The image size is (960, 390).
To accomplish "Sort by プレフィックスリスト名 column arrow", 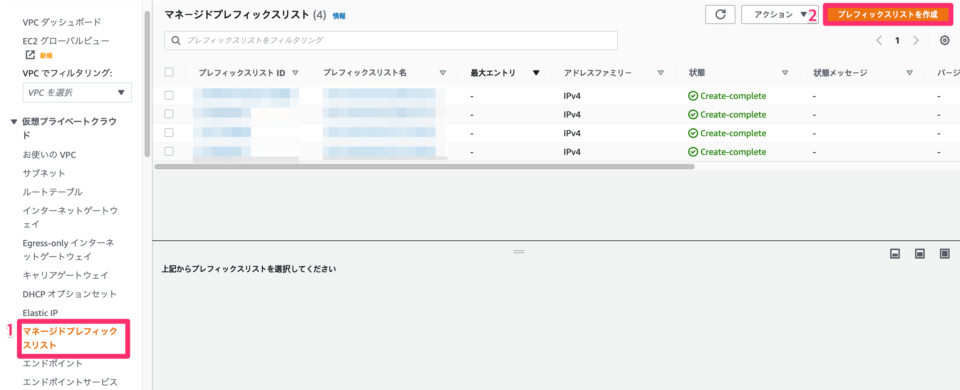I will [x=443, y=72].
